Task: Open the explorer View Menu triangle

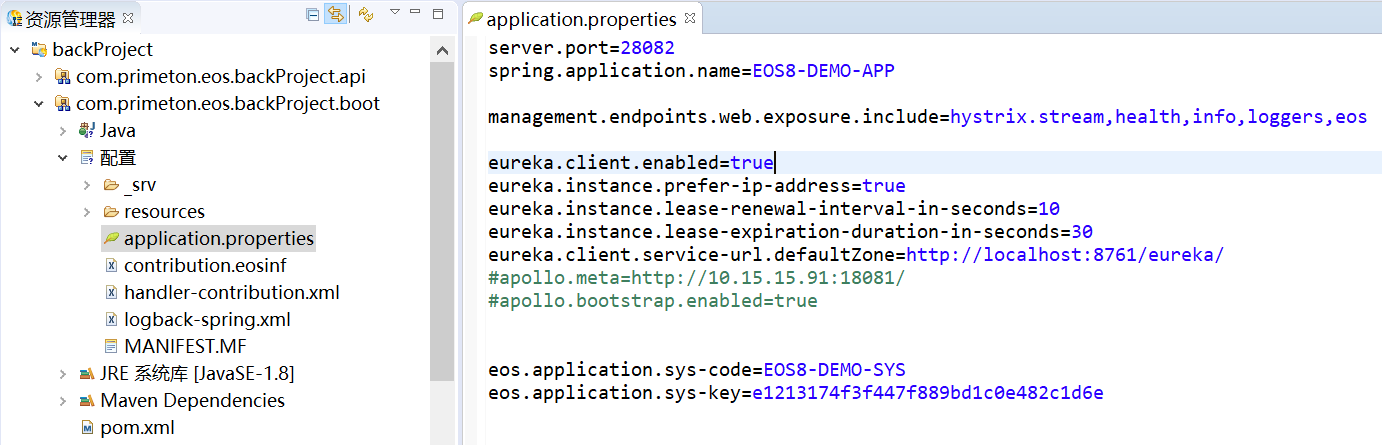Action: pyautogui.click(x=394, y=12)
